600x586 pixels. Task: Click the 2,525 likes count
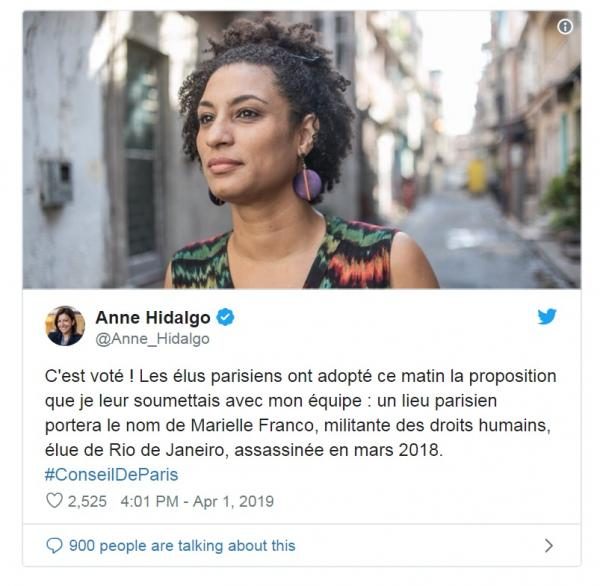pos(87,501)
